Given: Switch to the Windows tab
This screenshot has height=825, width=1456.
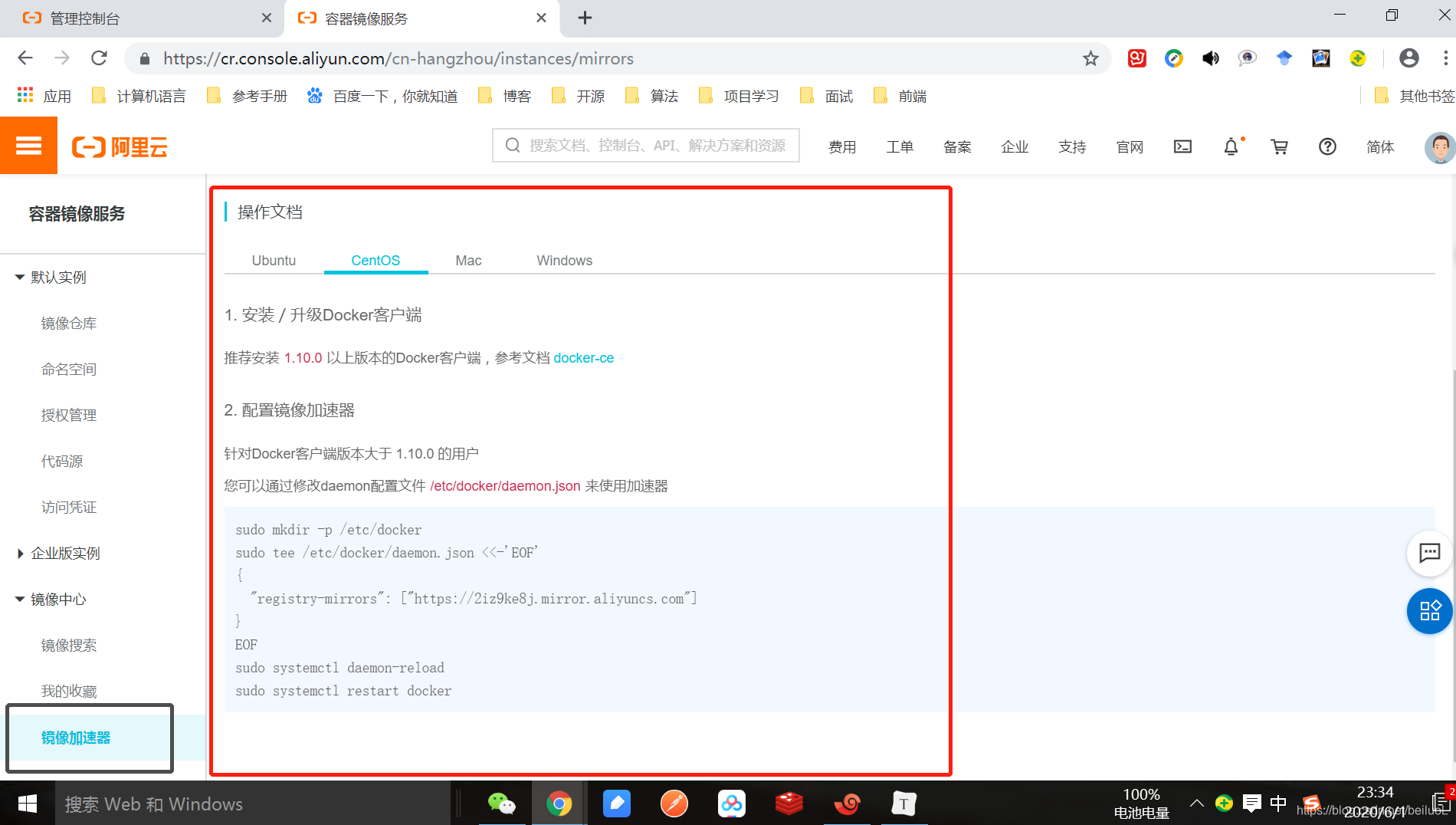Looking at the screenshot, I should [x=564, y=260].
